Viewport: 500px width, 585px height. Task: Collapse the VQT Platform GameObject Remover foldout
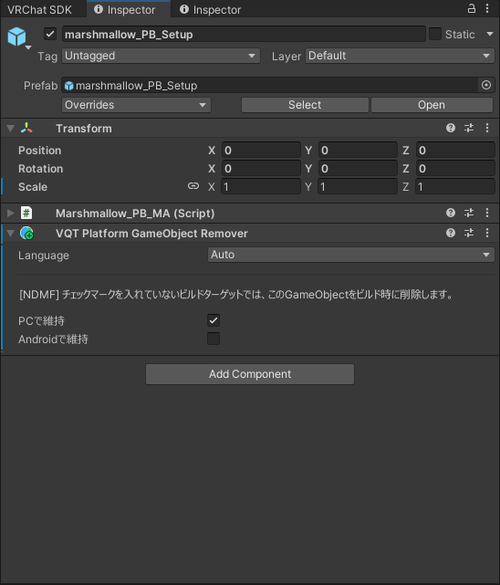click(10, 233)
